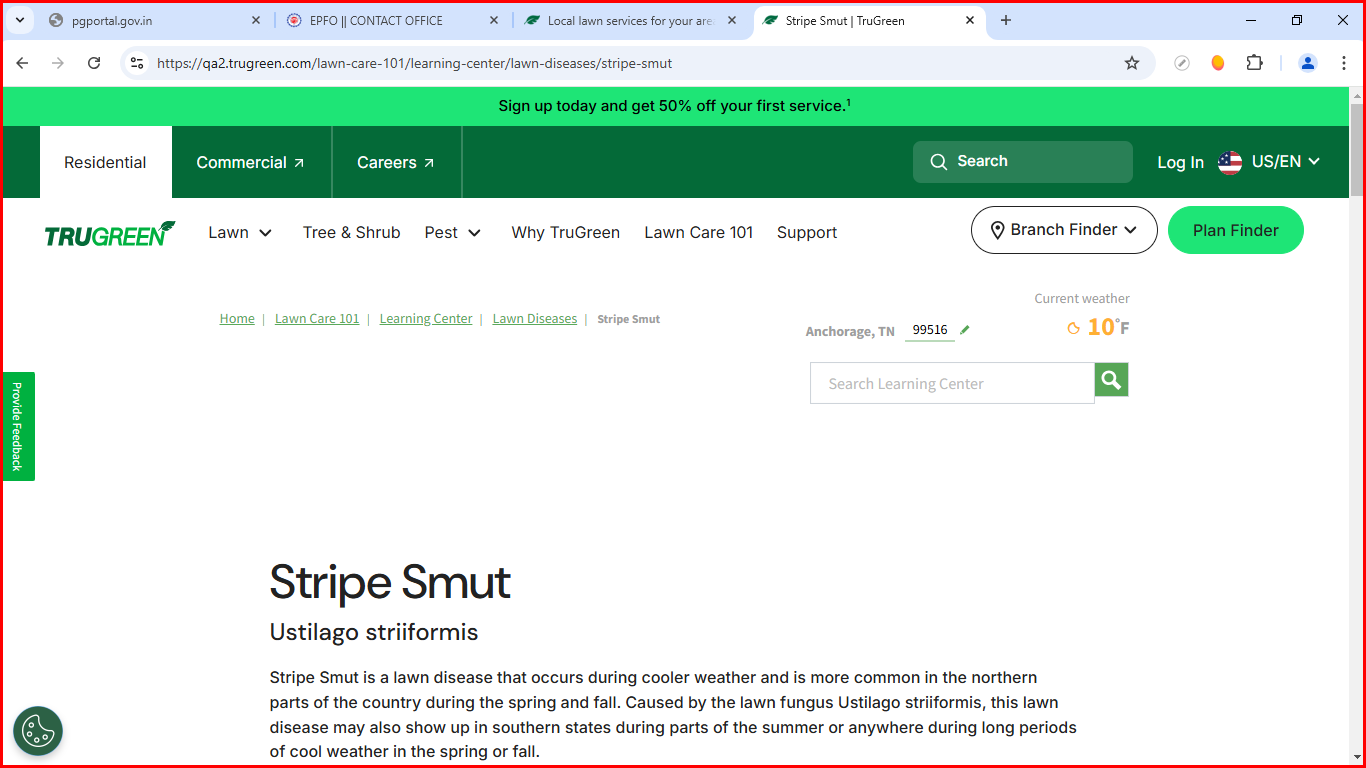Bookmark this page with the star icon
The width and height of the screenshot is (1366, 768).
tap(1132, 63)
